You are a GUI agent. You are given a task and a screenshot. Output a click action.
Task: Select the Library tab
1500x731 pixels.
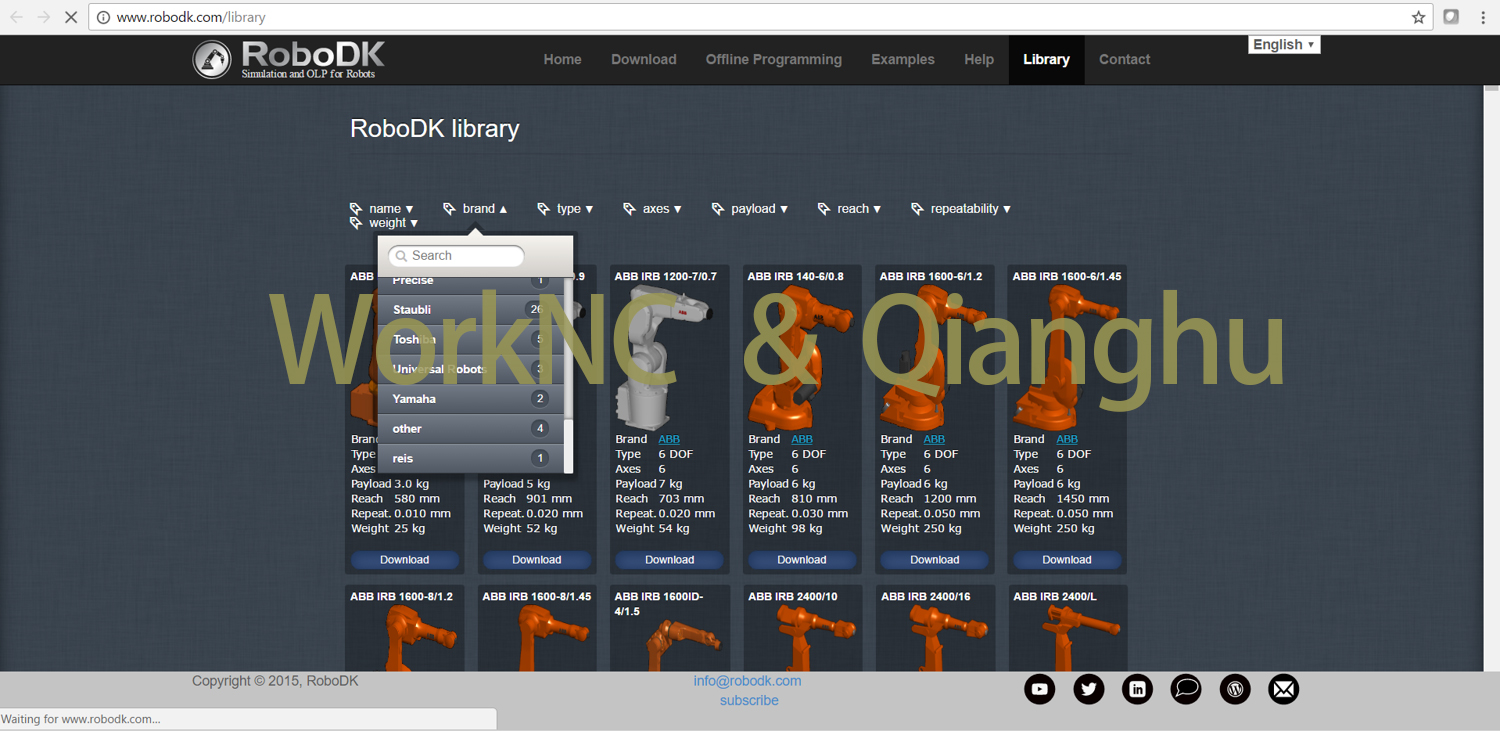(1047, 59)
